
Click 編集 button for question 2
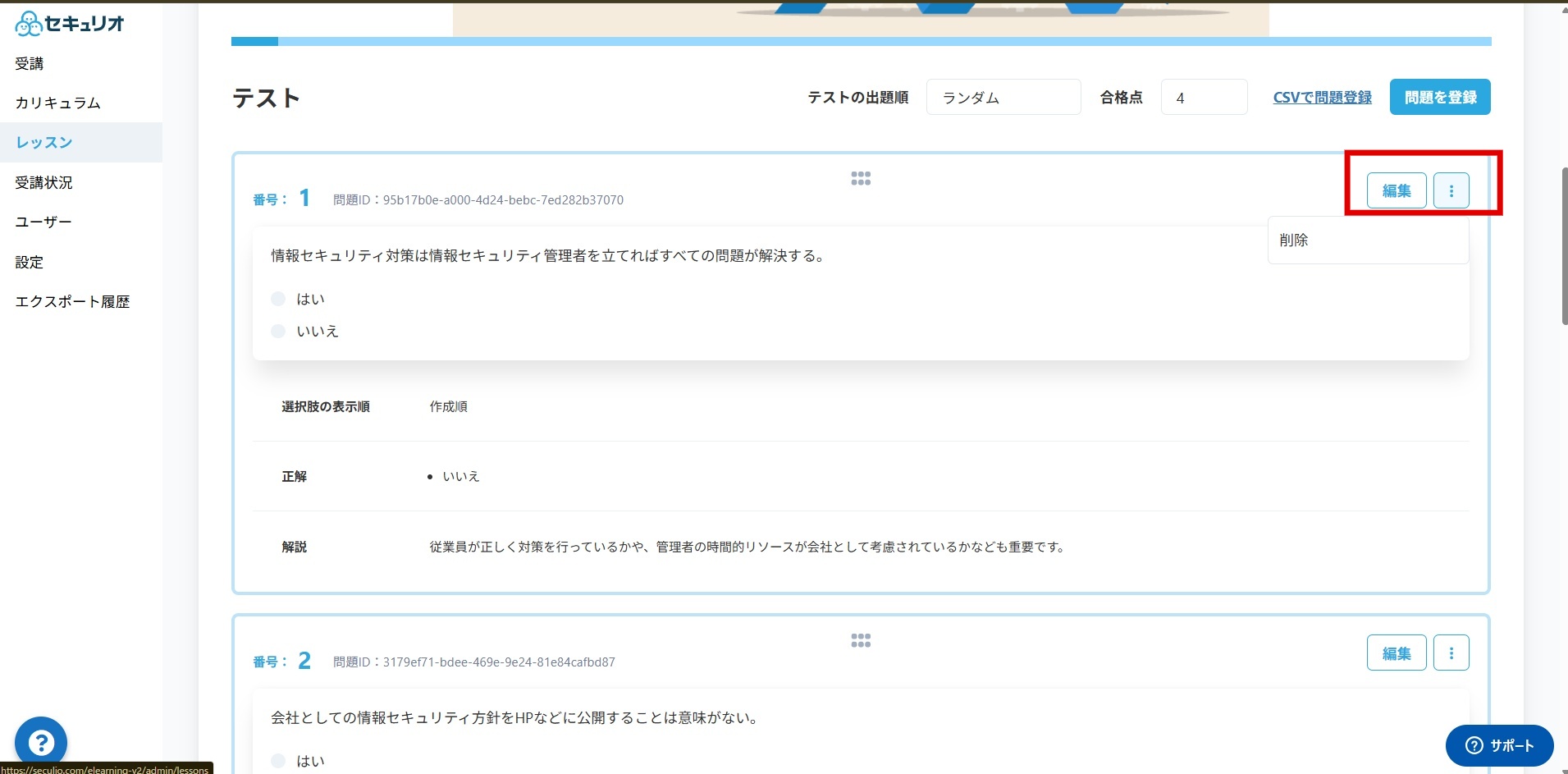(1397, 653)
